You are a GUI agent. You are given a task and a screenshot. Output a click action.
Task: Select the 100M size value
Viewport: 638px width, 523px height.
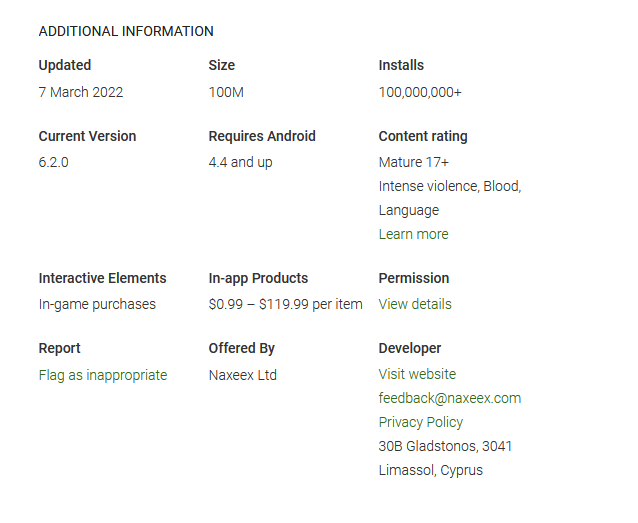coord(226,92)
